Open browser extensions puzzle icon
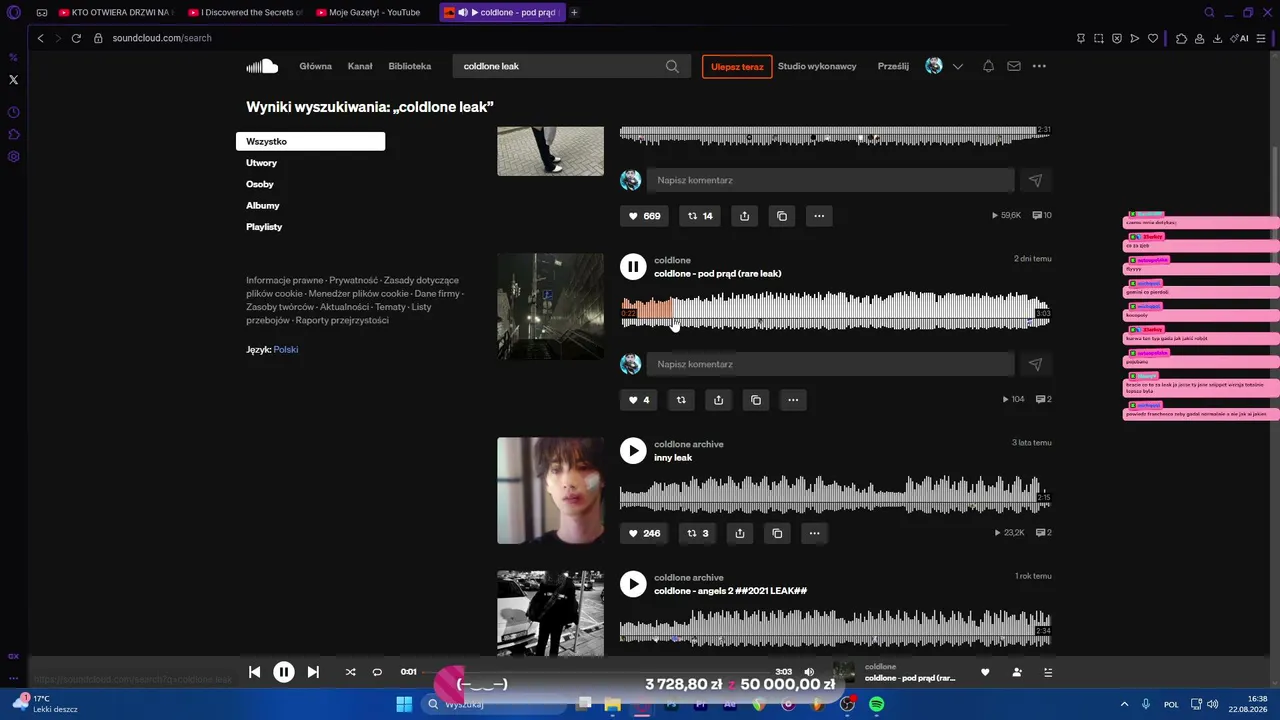The height and width of the screenshot is (720, 1280). (x=1181, y=38)
